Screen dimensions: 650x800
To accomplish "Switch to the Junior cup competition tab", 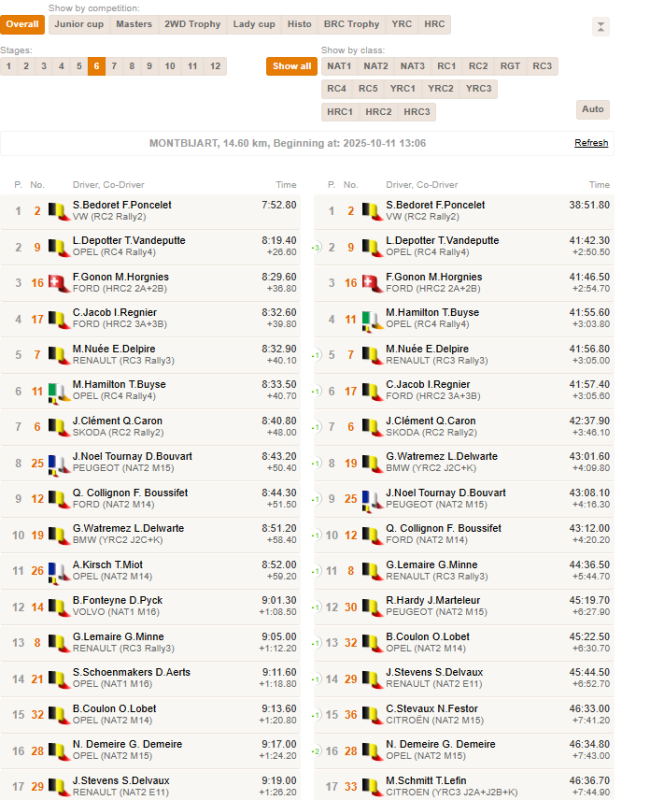I will click(78, 24).
